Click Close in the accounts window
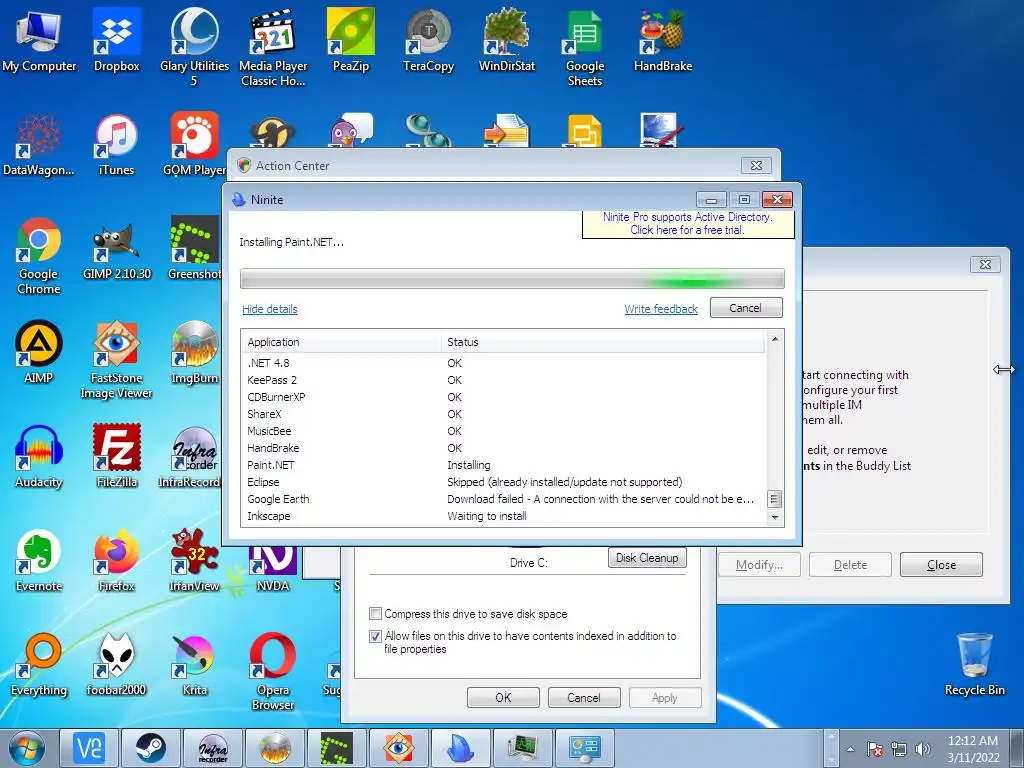Image resolution: width=1024 pixels, height=768 pixels. click(x=941, y=565)
